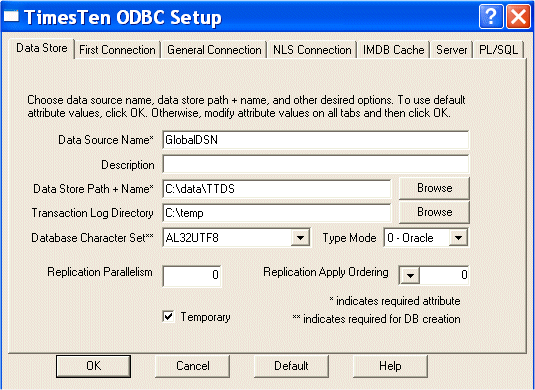The image size is (535, 390).
Task: Click the 'Replication Parallelism' label
Action: (x=100, y=272)
